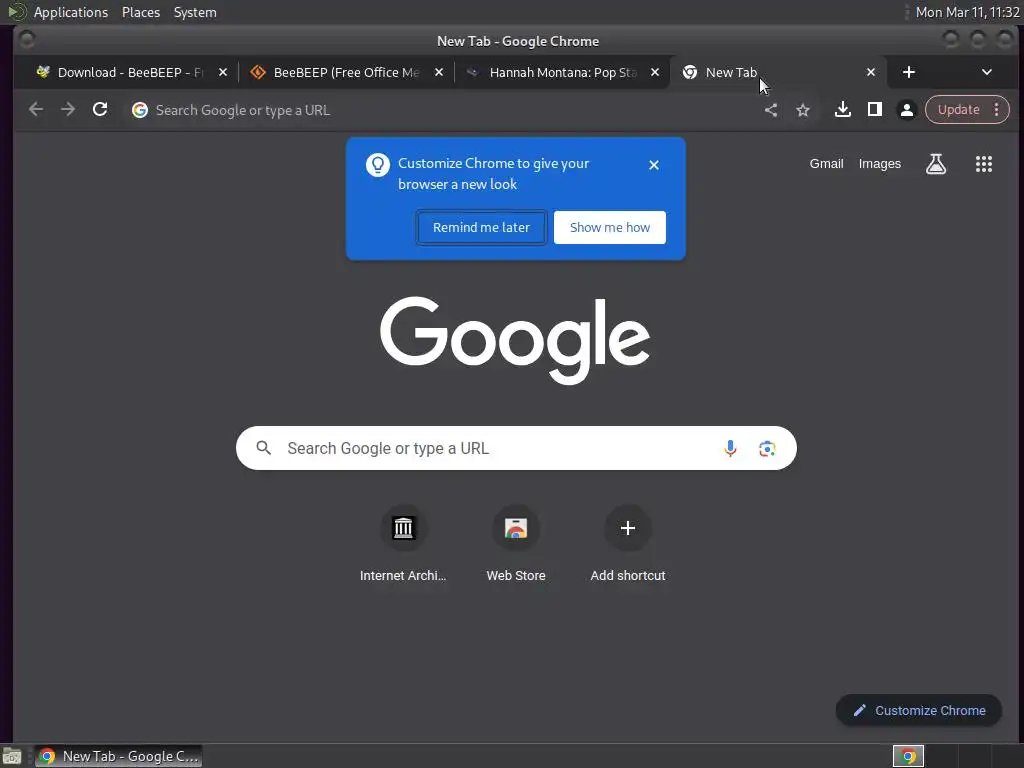Close the BeeBEEP Free Office tab
The width and height of the screenshot is (1024, 768).
point(439,72)
